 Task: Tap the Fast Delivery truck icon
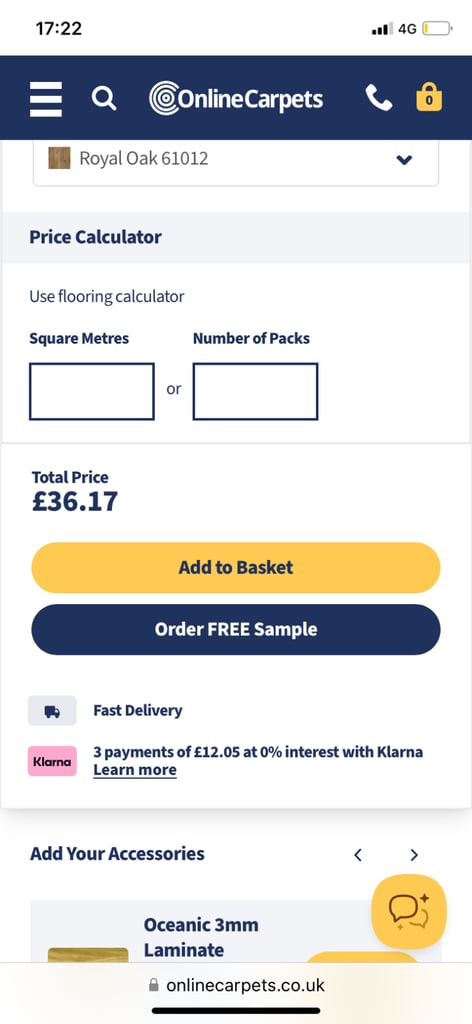pyautogui.click(x=52, y=711)
